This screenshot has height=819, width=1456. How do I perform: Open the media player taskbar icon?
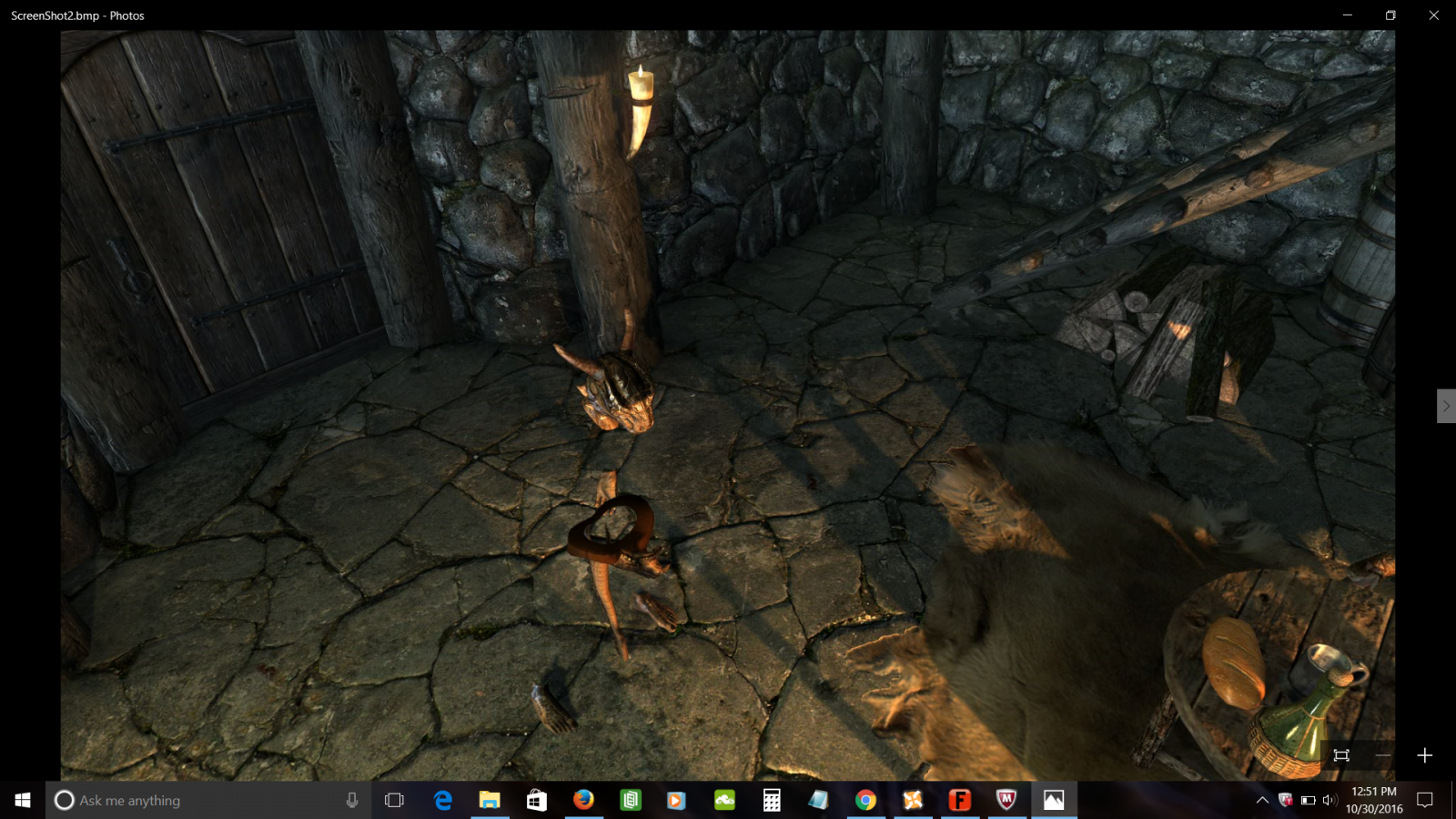676,800
